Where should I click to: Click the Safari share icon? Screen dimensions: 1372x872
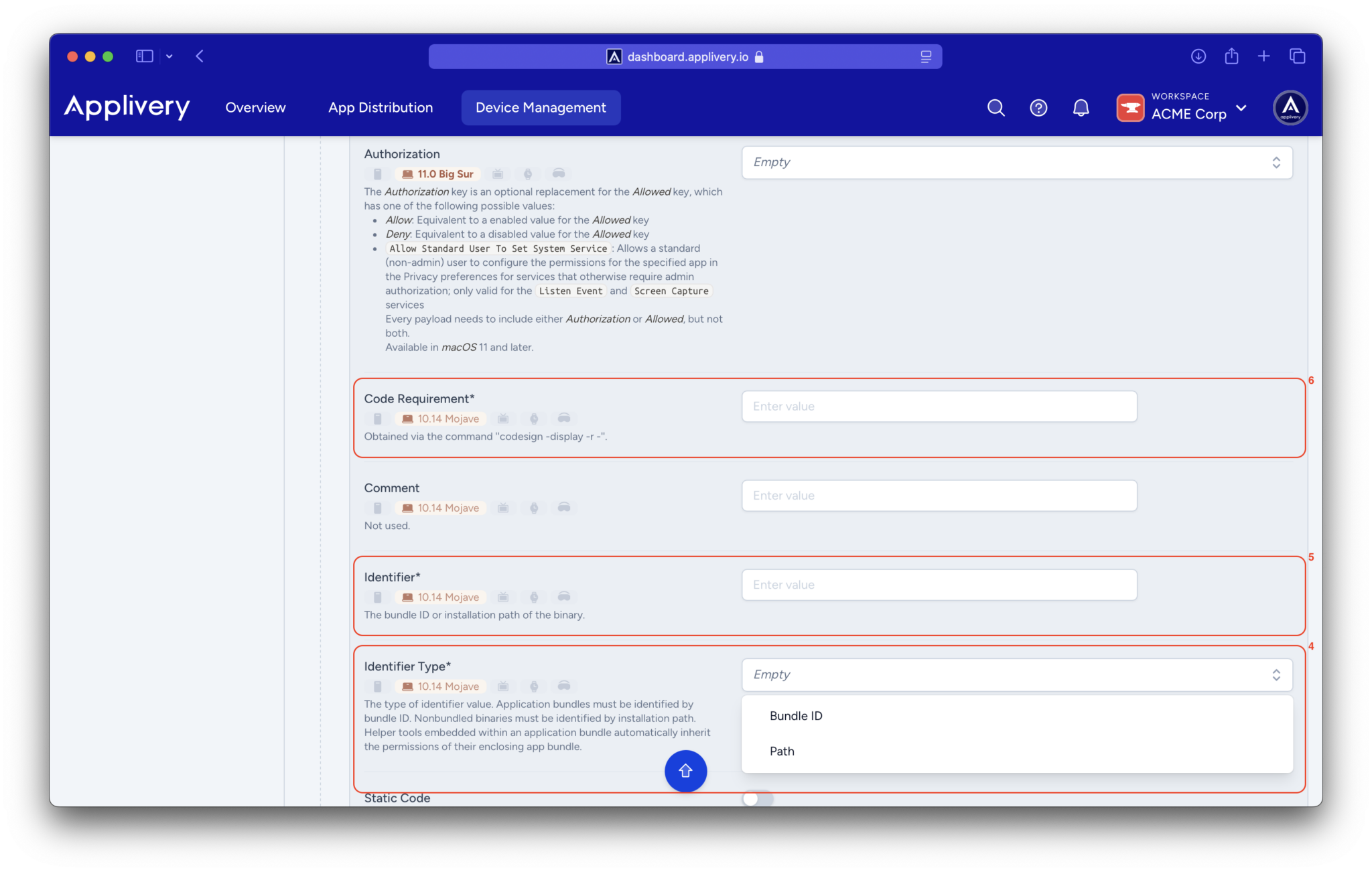pyautogui.click(x=1231, y=56)
